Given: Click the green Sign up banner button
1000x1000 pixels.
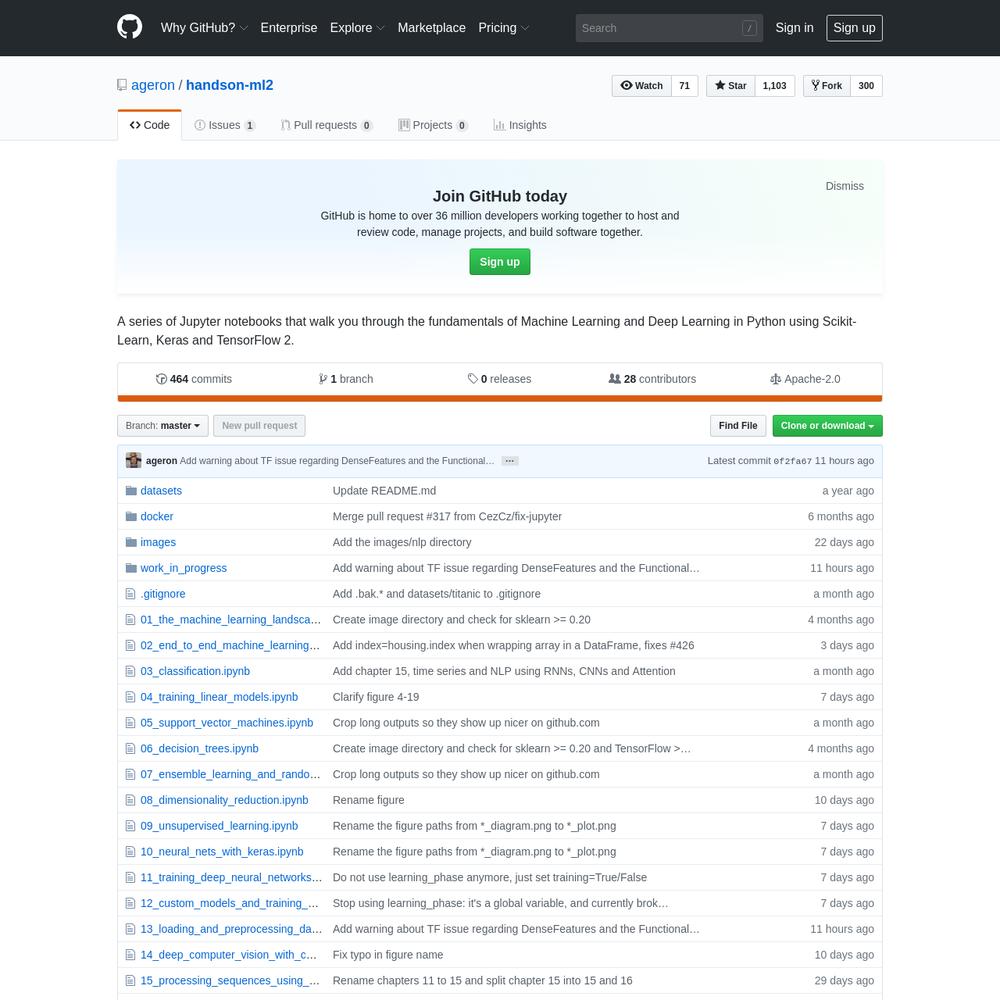Looking at the screenshot, I should 499,261.
